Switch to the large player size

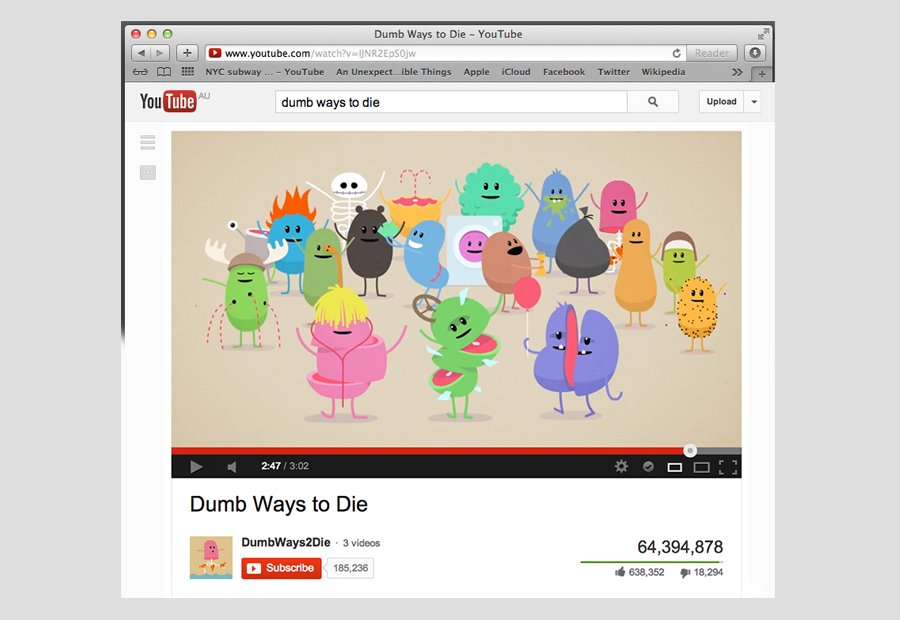point(701,467)
